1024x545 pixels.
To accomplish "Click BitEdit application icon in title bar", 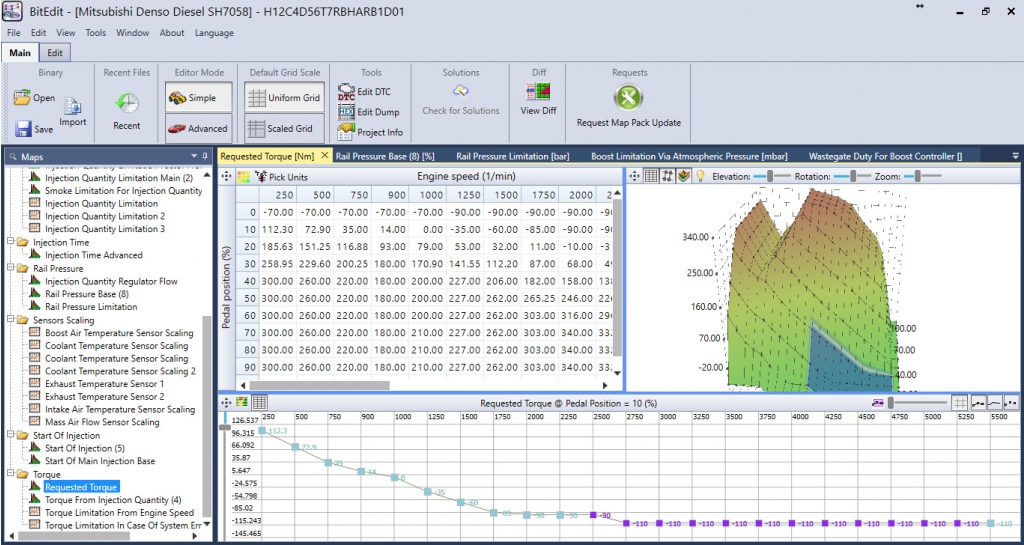I will tap(13, 11).
